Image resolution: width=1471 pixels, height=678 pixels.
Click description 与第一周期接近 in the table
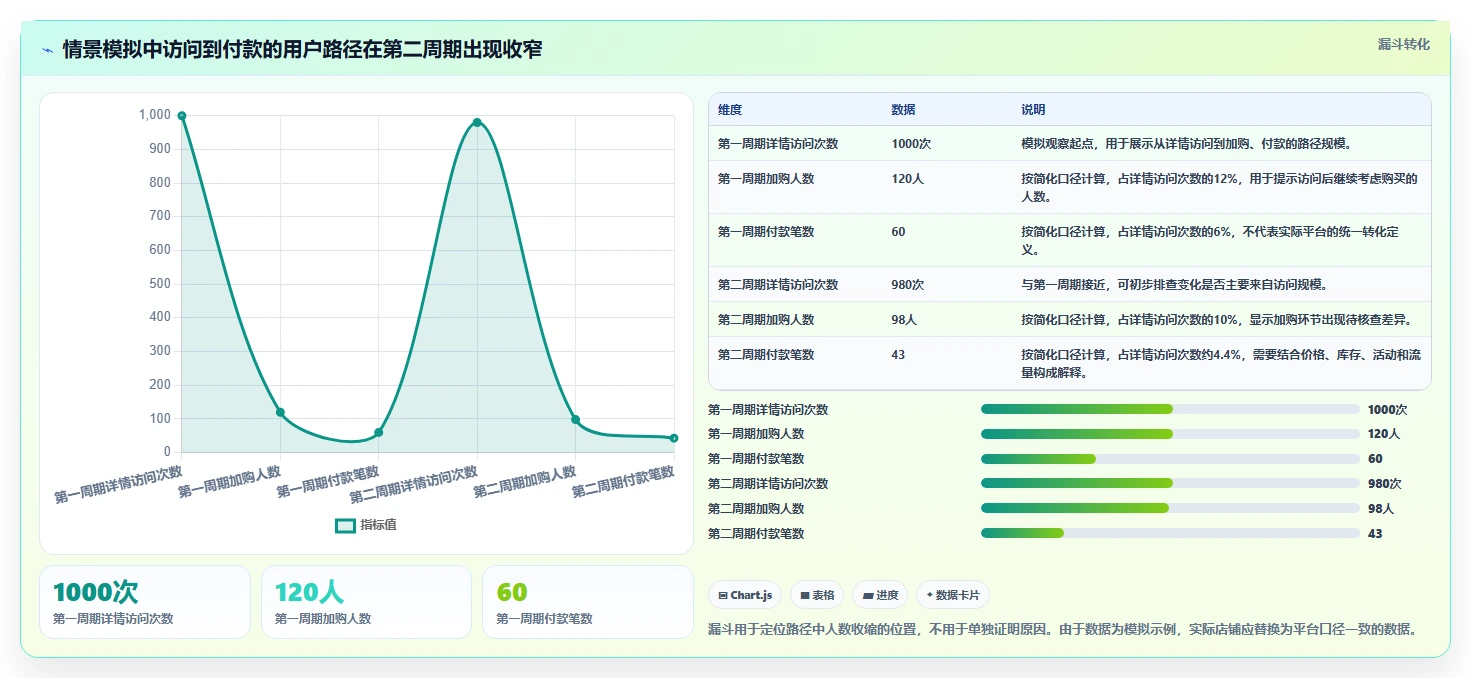1174,285
